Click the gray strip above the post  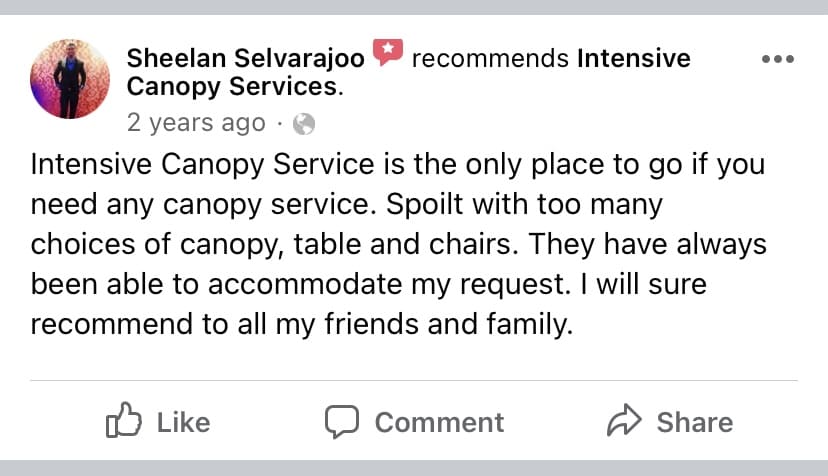coord(414,7)
